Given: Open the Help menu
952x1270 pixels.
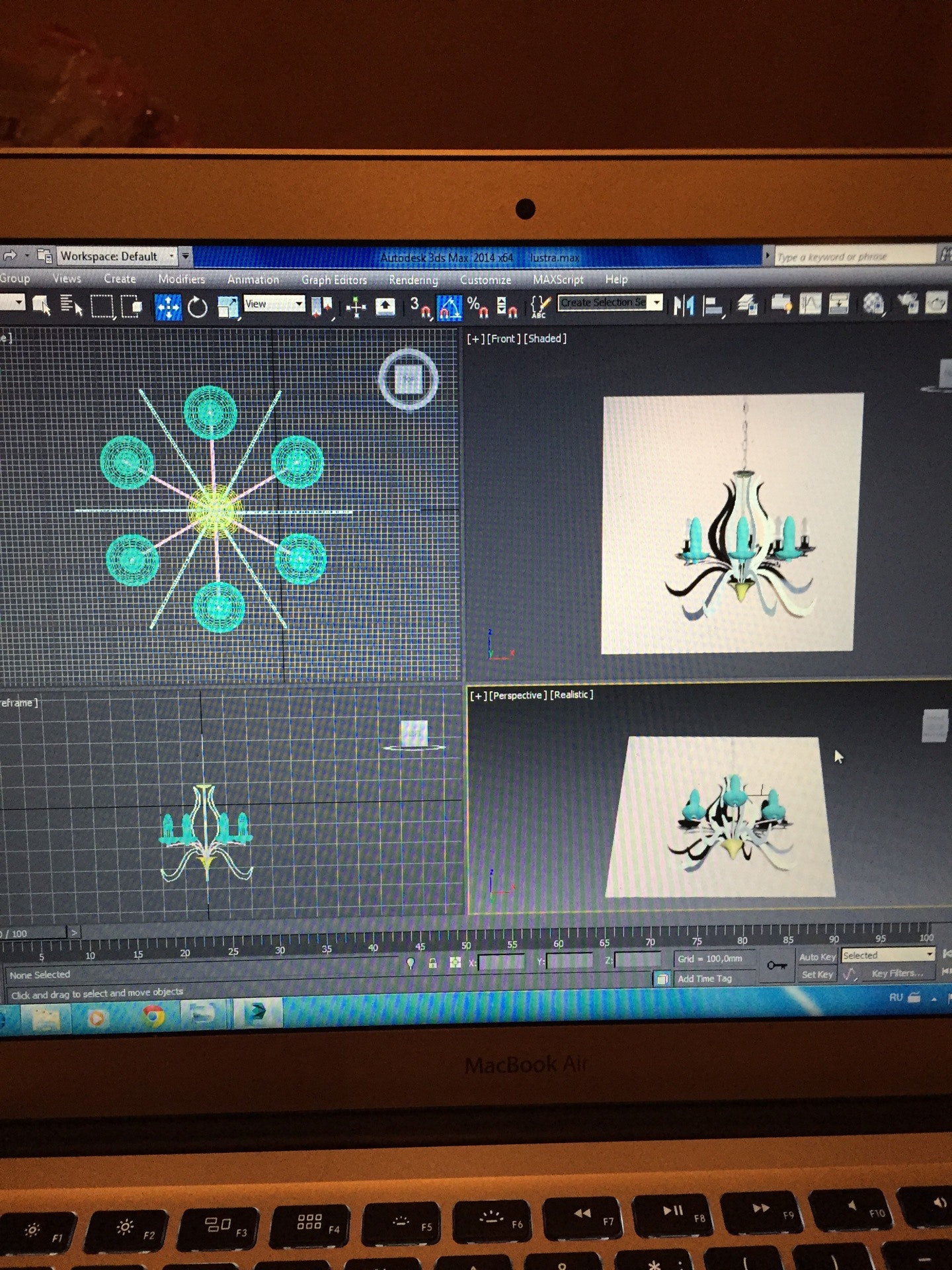Looking at the screenshot, I should [616, 279].
